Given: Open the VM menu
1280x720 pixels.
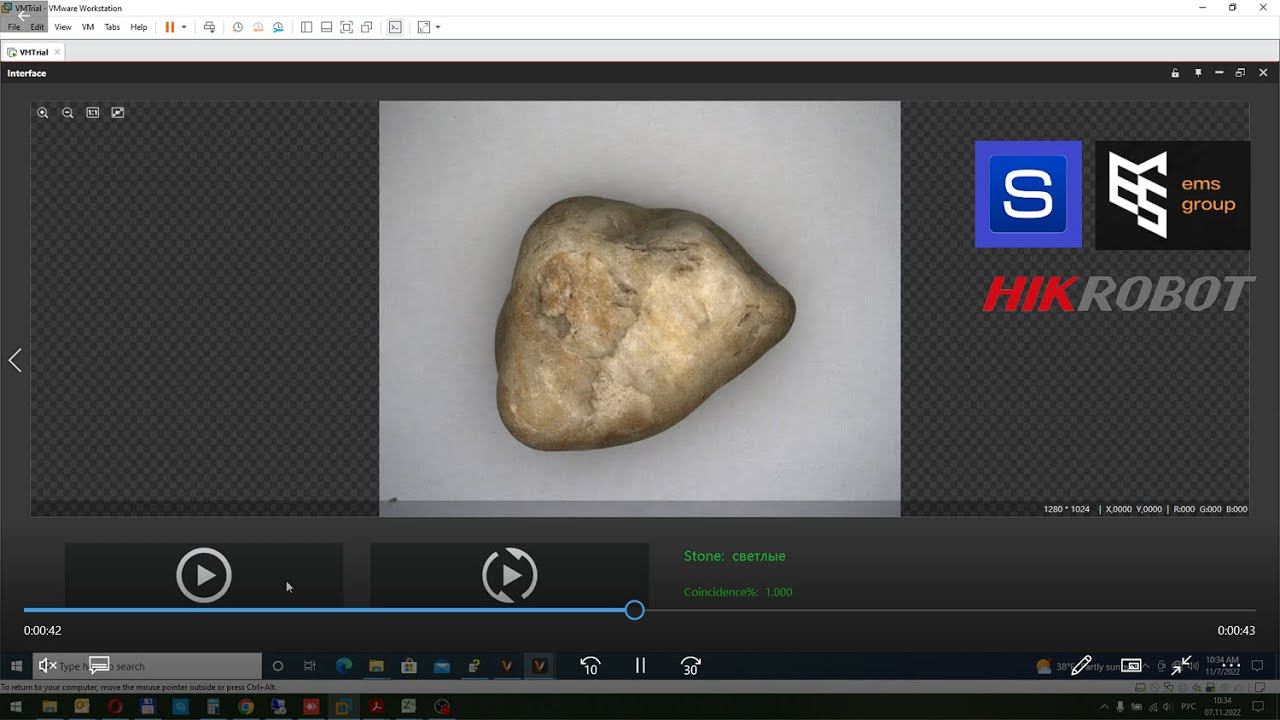Looking at the screenshot, I should tap(88, 27).
